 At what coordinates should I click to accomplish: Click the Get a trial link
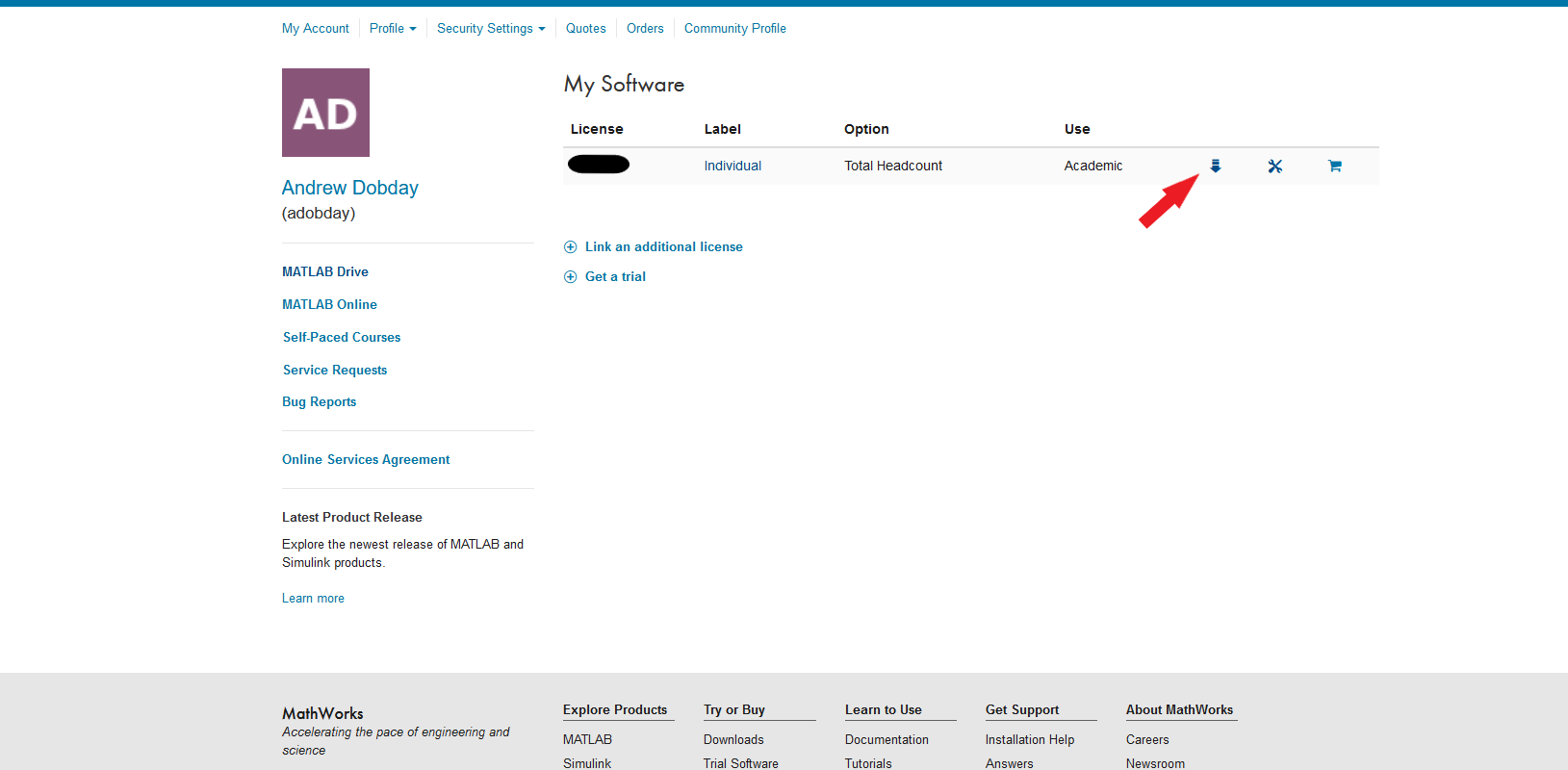[615, 276]
